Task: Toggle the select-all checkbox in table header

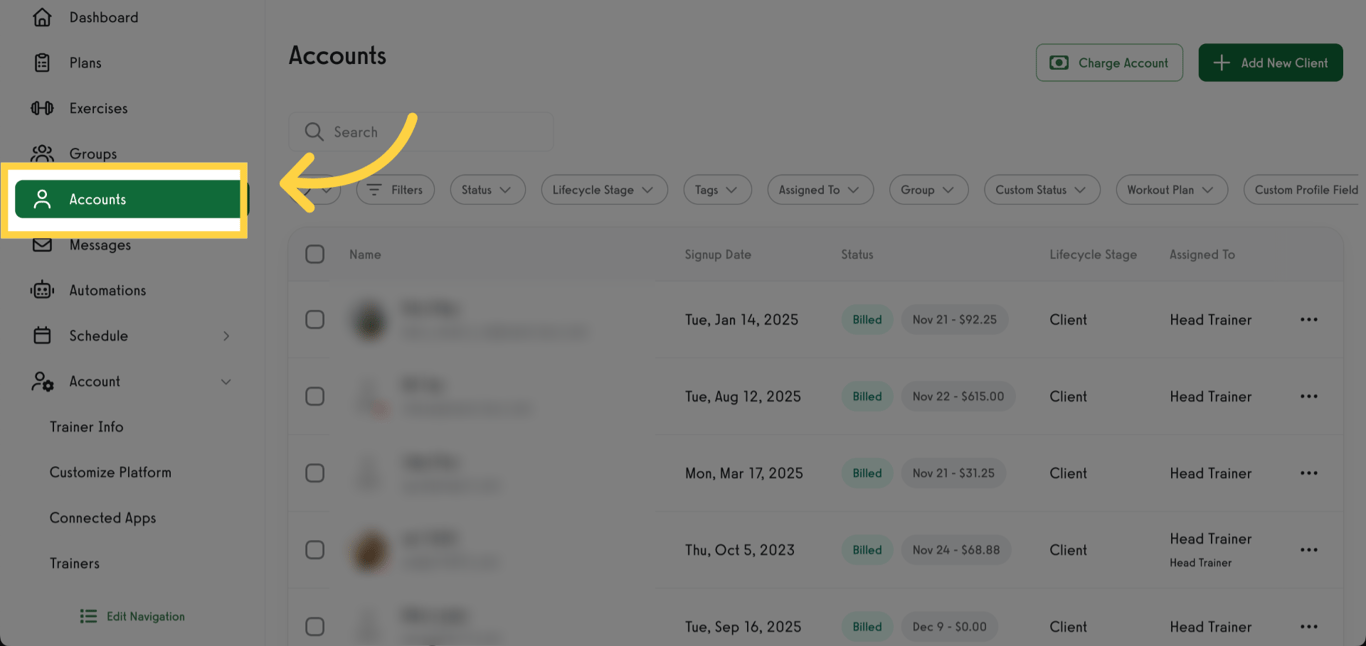Action: (315, 254)
